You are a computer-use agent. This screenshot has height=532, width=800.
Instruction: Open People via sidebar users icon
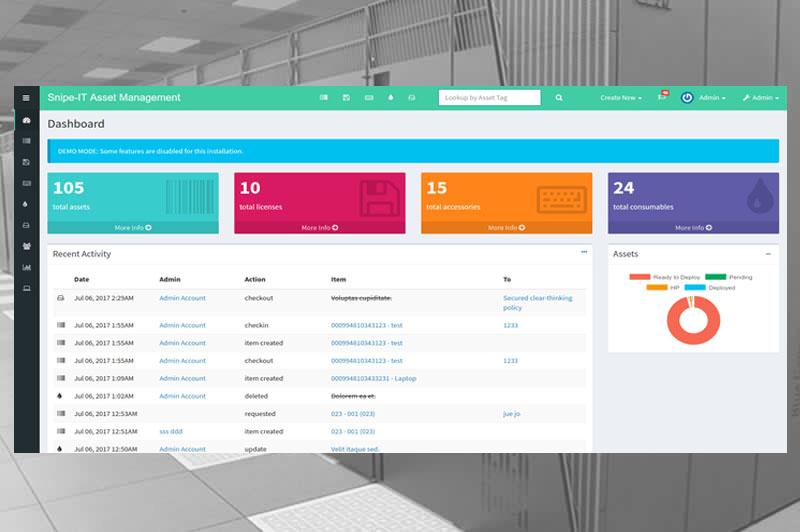coord(26,245)
